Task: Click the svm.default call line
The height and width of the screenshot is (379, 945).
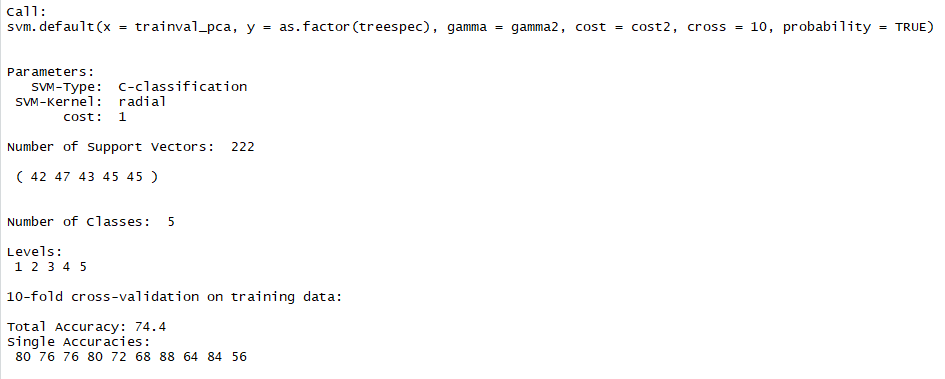Action: [470, 28]
